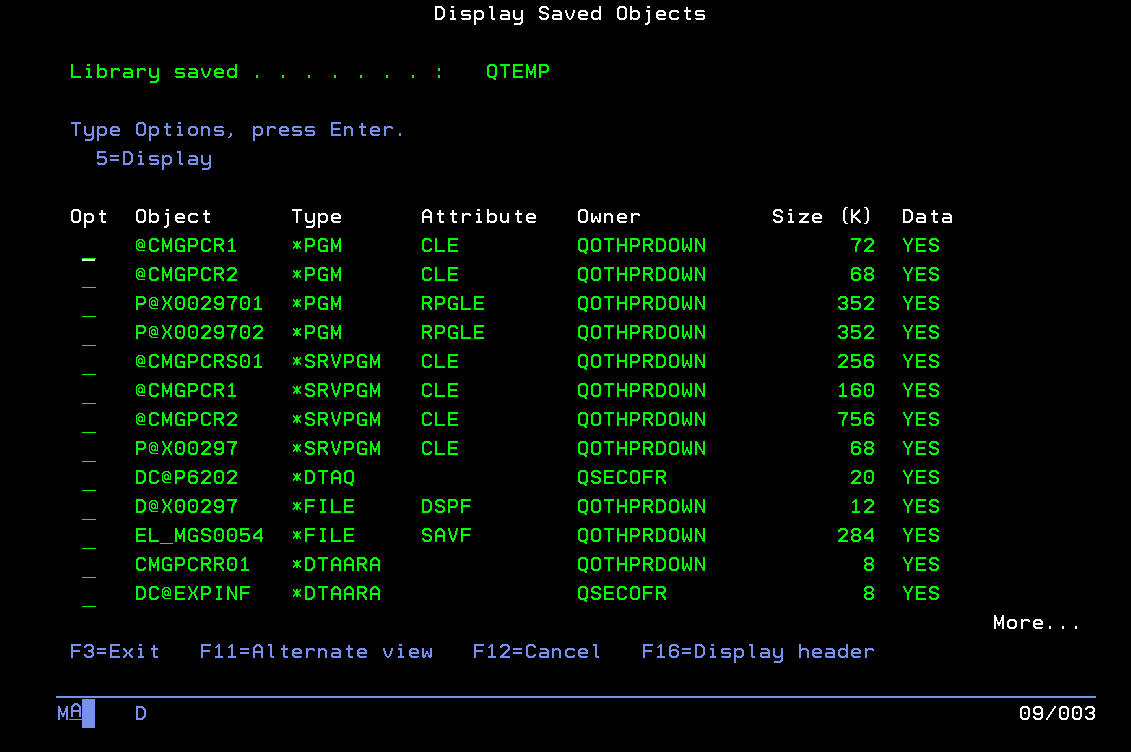Viewport: 1131px width, 752px height.
Task: Click the DSPF attribute value
Action: 446,506
